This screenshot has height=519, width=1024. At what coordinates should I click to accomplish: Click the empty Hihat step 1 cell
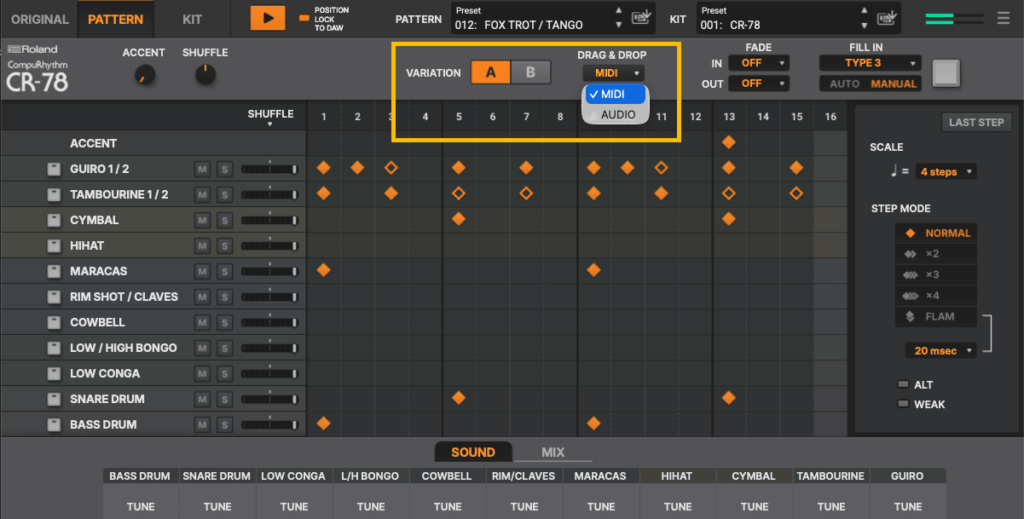323,245
